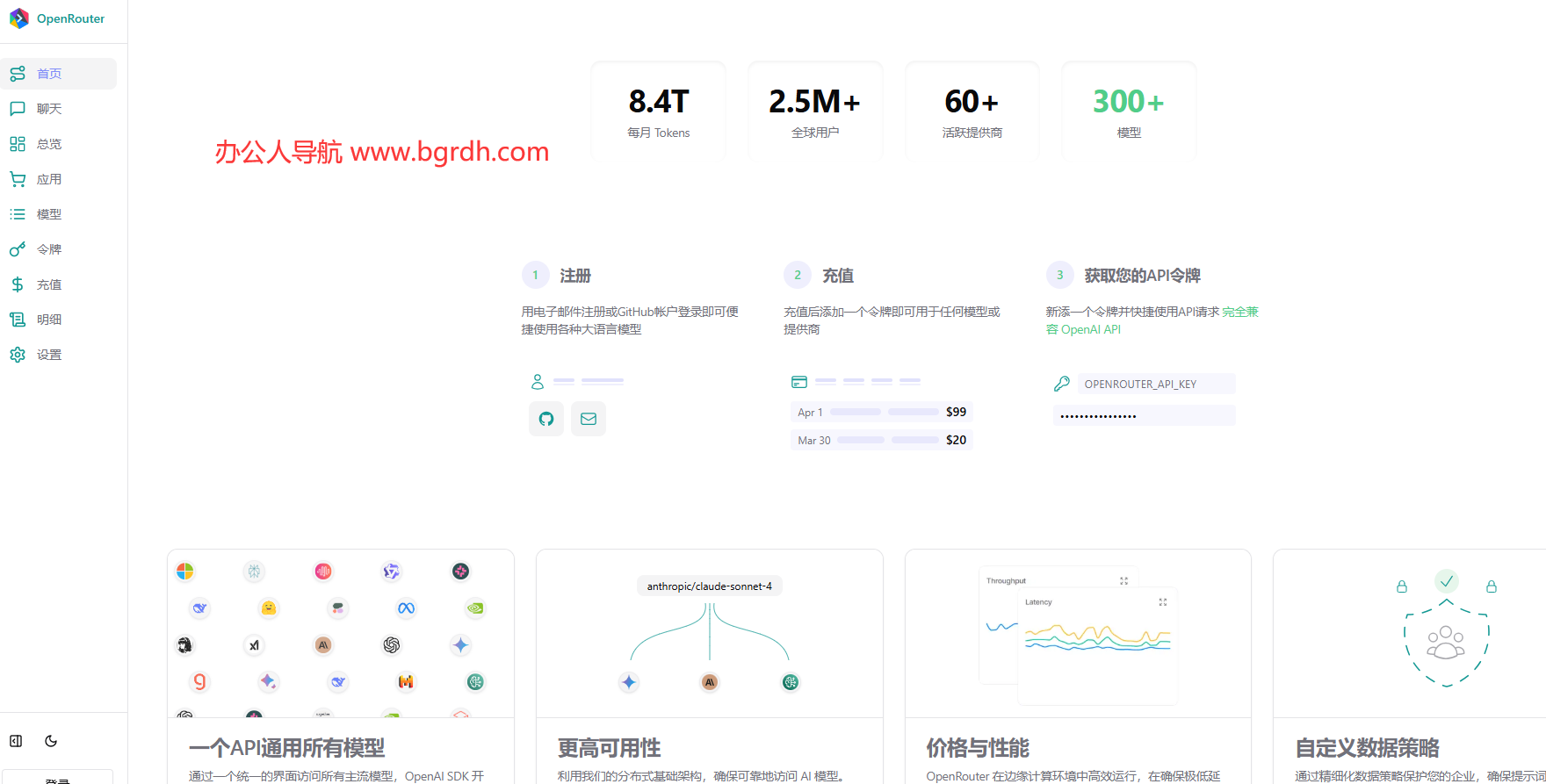Click the 总览 dashboard grid icon

(18, 144)
